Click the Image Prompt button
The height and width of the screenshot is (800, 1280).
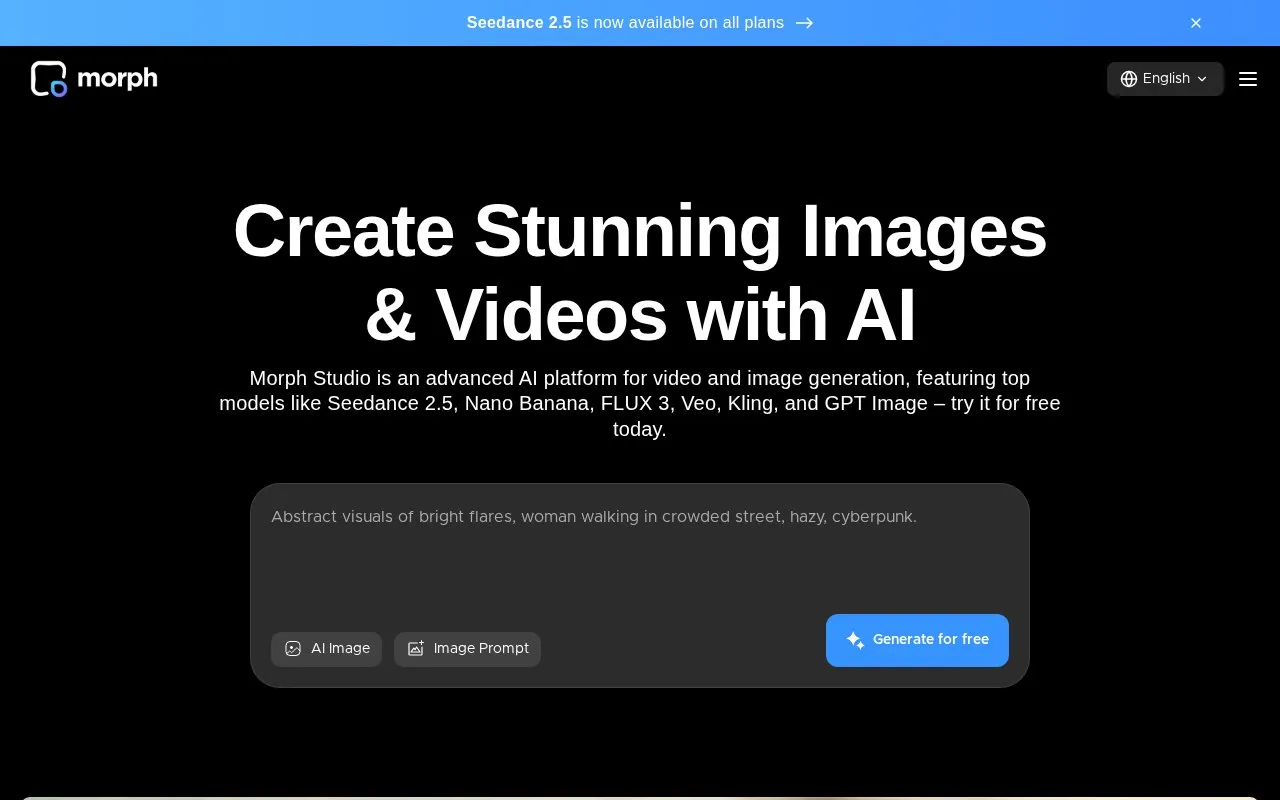point(467,649)
